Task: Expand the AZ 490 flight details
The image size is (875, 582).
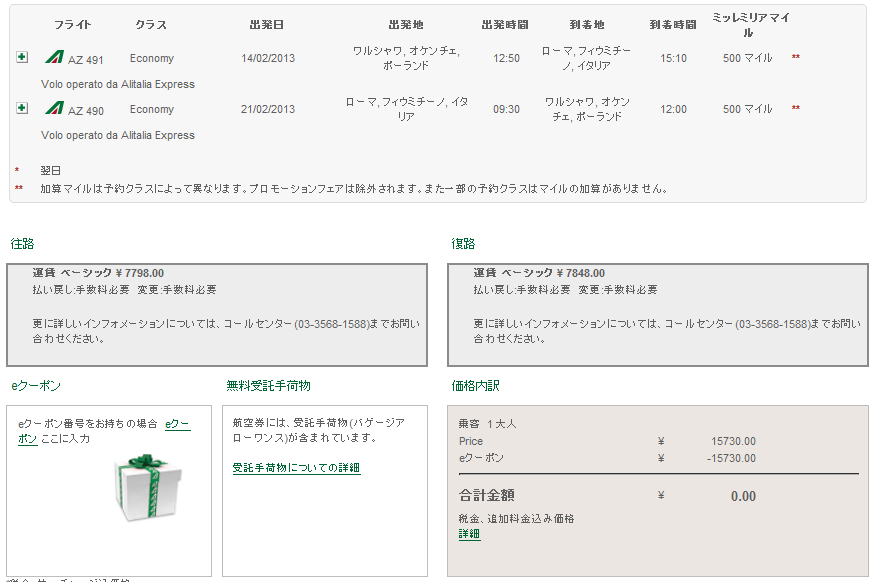Action: (x=22, y=108)
